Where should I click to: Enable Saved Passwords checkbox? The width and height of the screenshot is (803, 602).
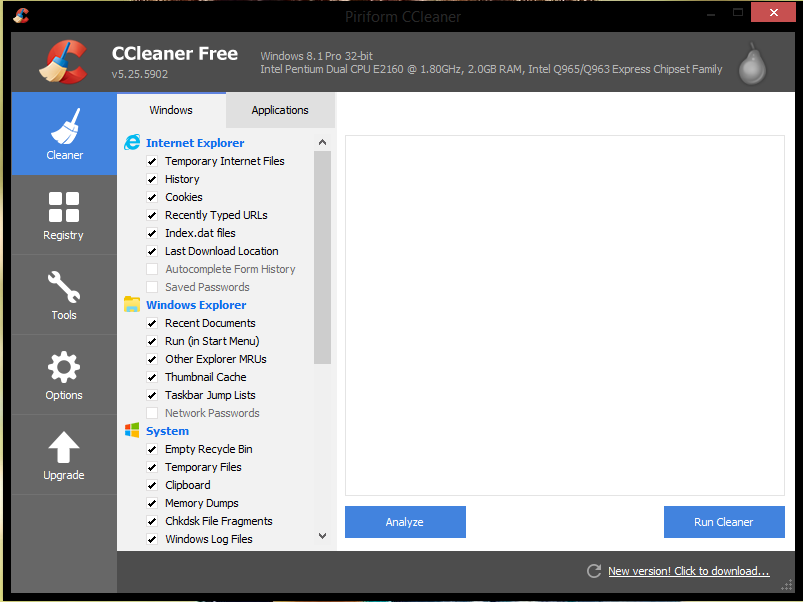pos(152,287)
